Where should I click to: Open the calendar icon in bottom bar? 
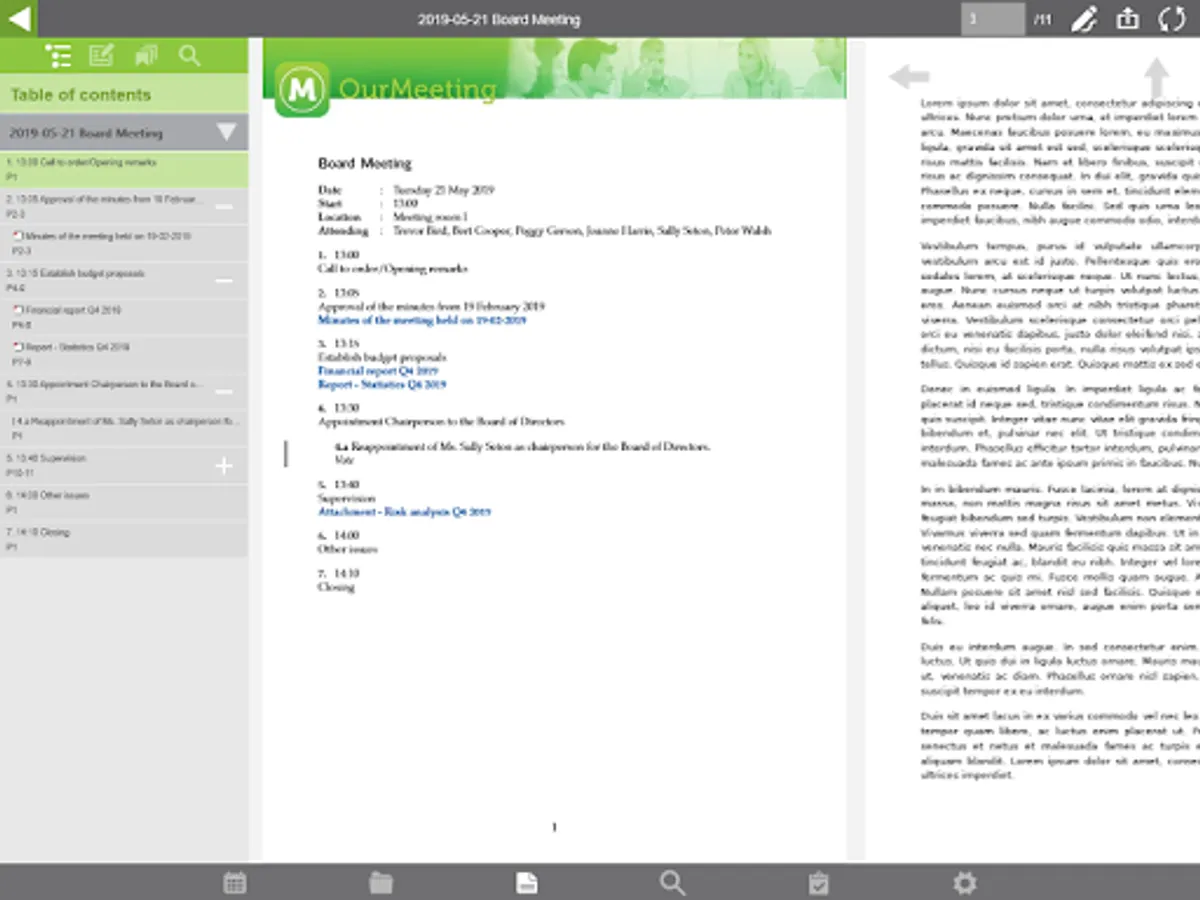pyautogui.click(x=235, y=882)
